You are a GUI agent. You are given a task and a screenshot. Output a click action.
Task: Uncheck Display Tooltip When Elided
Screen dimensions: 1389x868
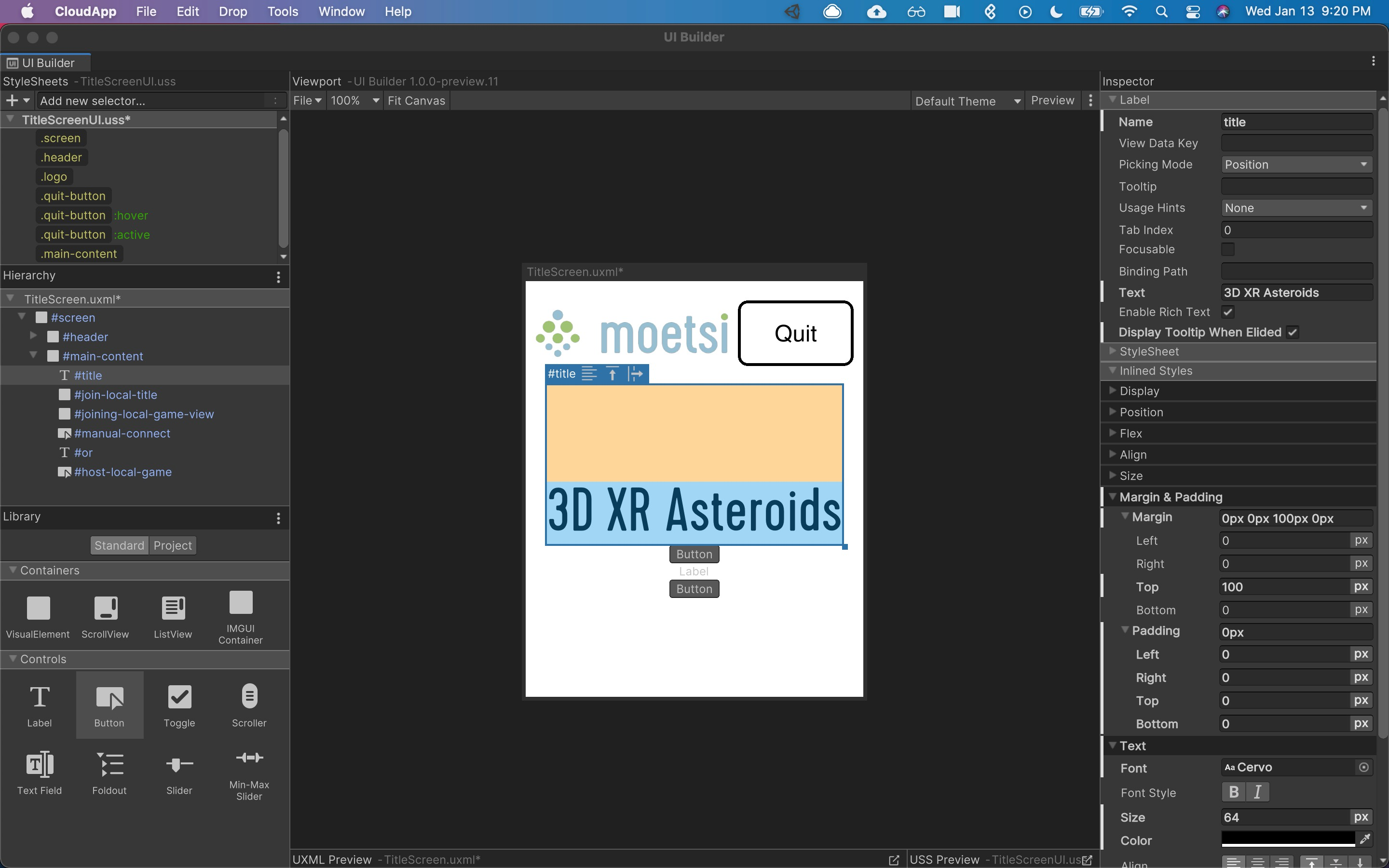pyautogui.click(x=1293, y=332)
